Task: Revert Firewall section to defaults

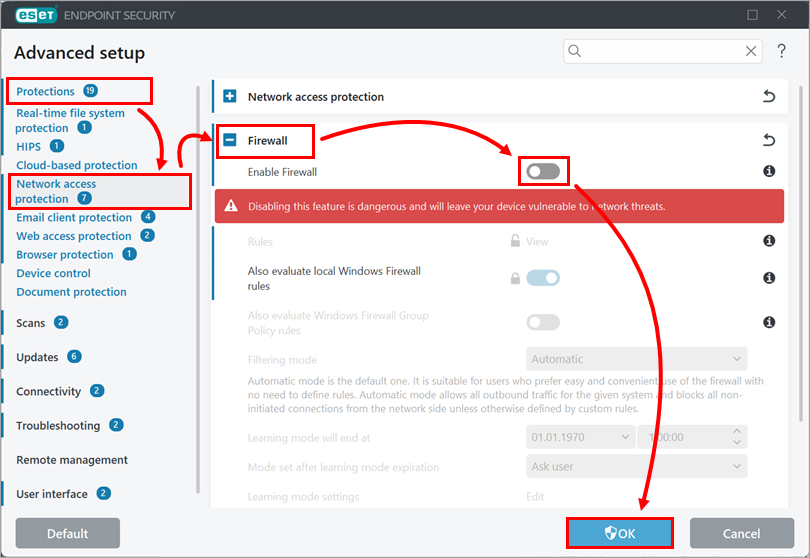Action: 769,140
